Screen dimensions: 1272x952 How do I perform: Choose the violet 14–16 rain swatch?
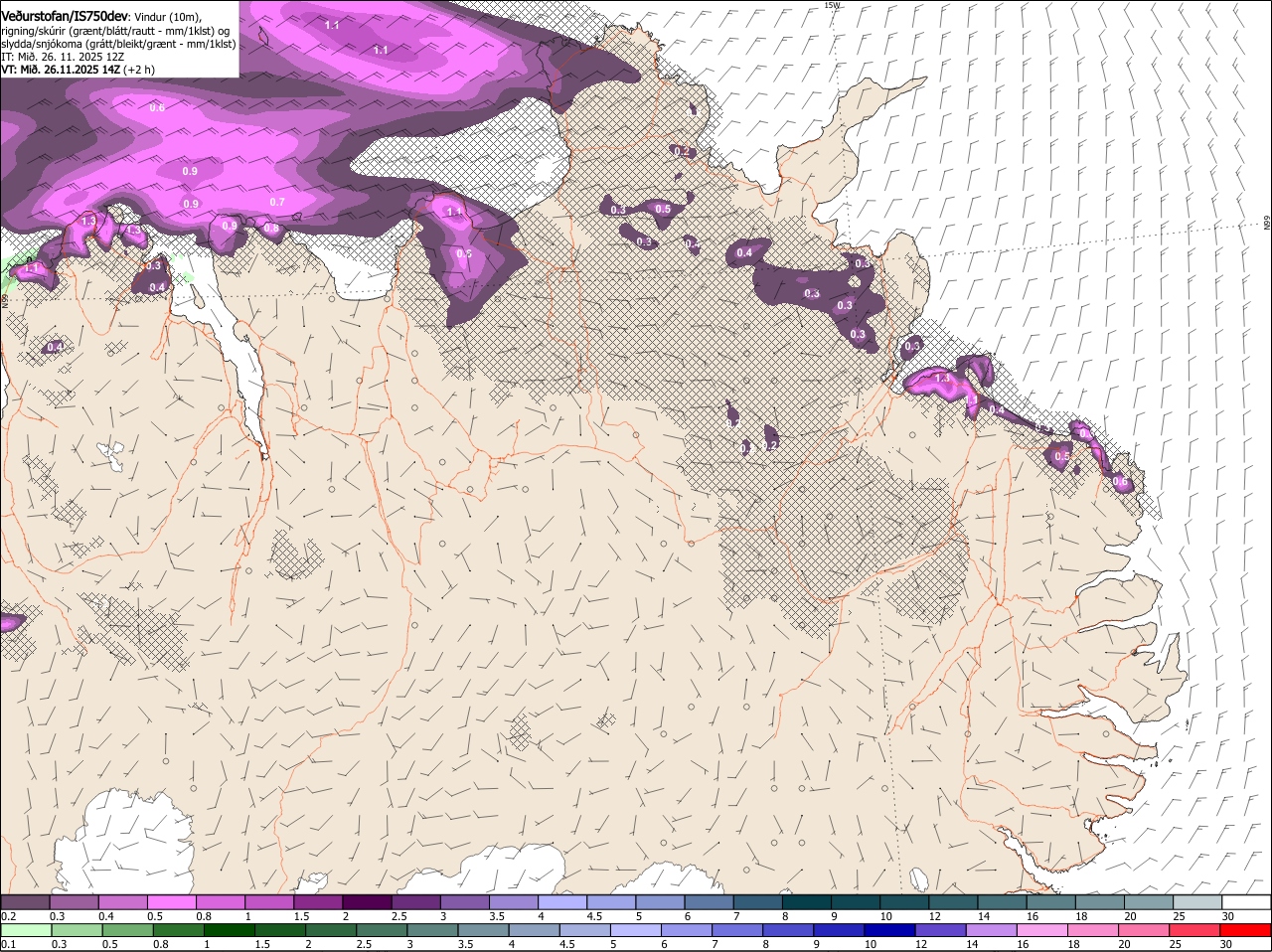click(x=991, y=930)
